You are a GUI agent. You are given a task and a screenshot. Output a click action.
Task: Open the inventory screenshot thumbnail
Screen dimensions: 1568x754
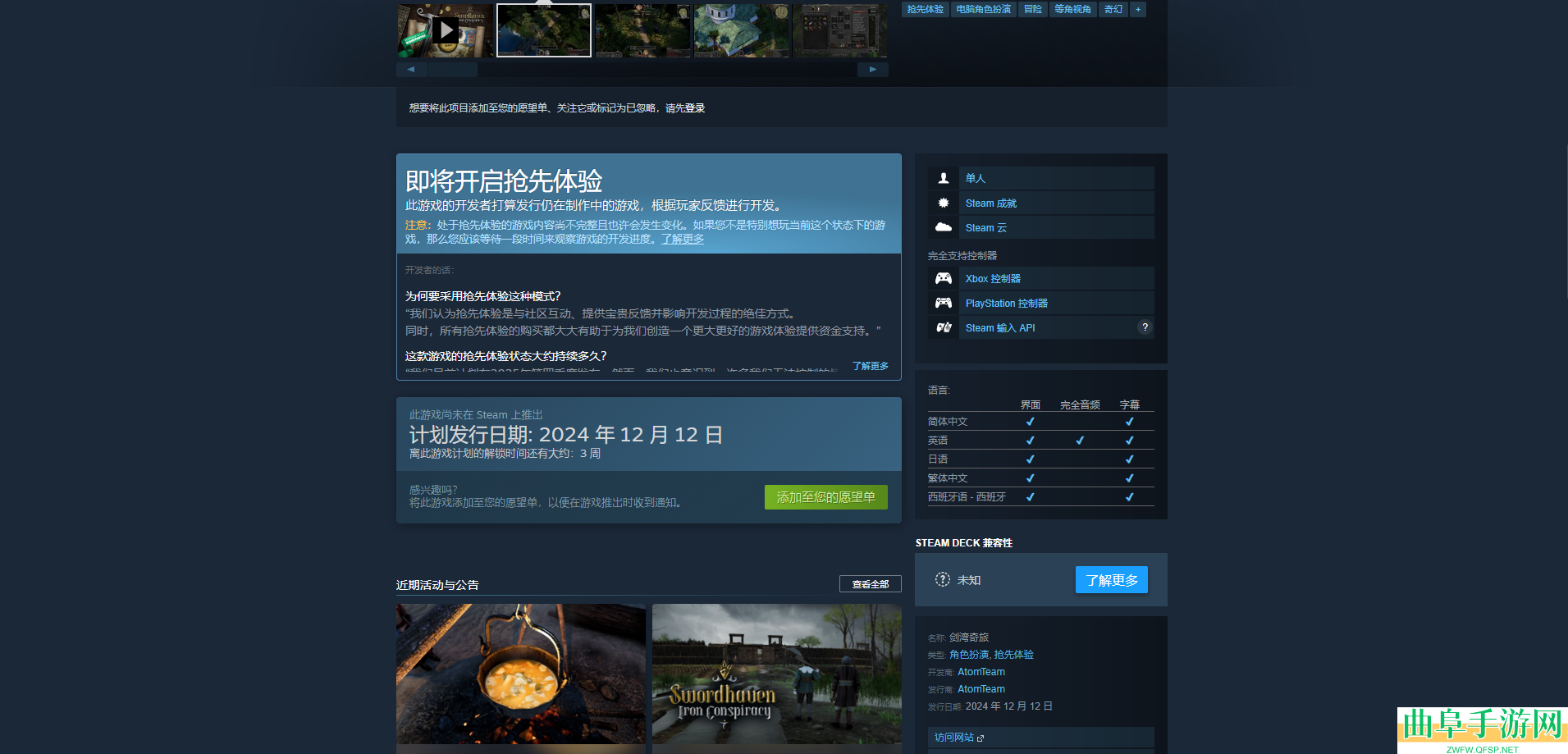pyautogui.click(x=840, y=30)
